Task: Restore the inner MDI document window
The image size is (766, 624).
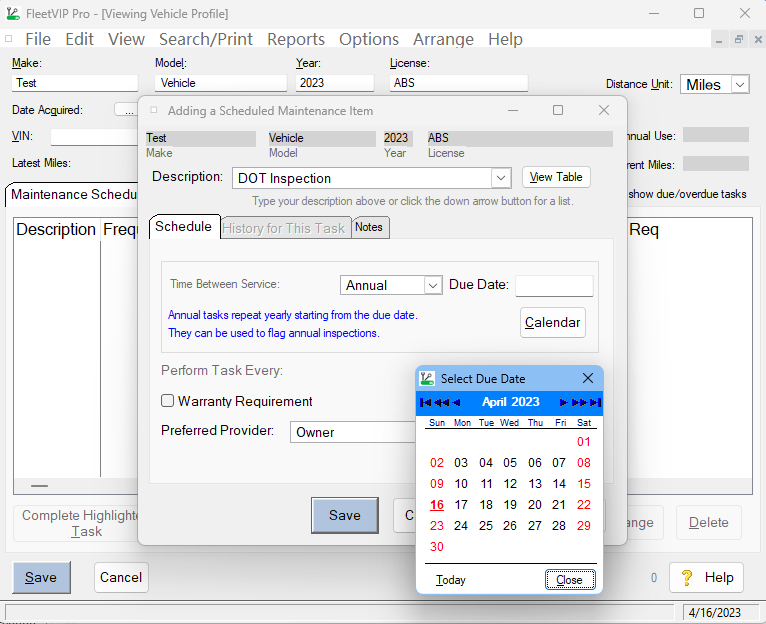Action: 739,40
